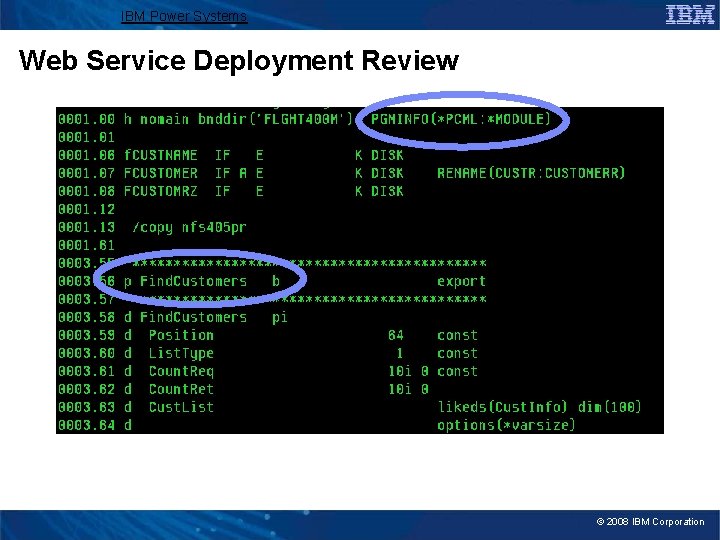Select line number 0001.12
Screen dimensions: 720x540
(x=86, y=209)
